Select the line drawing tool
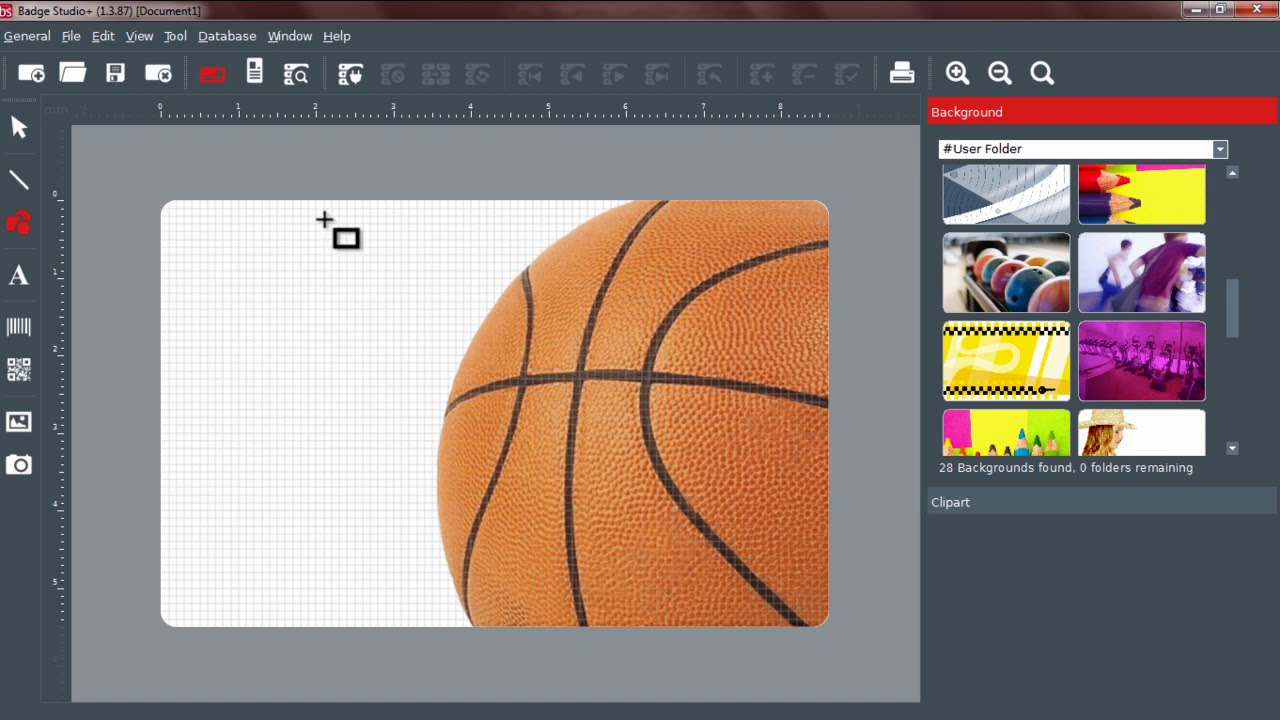This screenshot has height=720, width=1280. pyautogui.click(x=19, y=180)
